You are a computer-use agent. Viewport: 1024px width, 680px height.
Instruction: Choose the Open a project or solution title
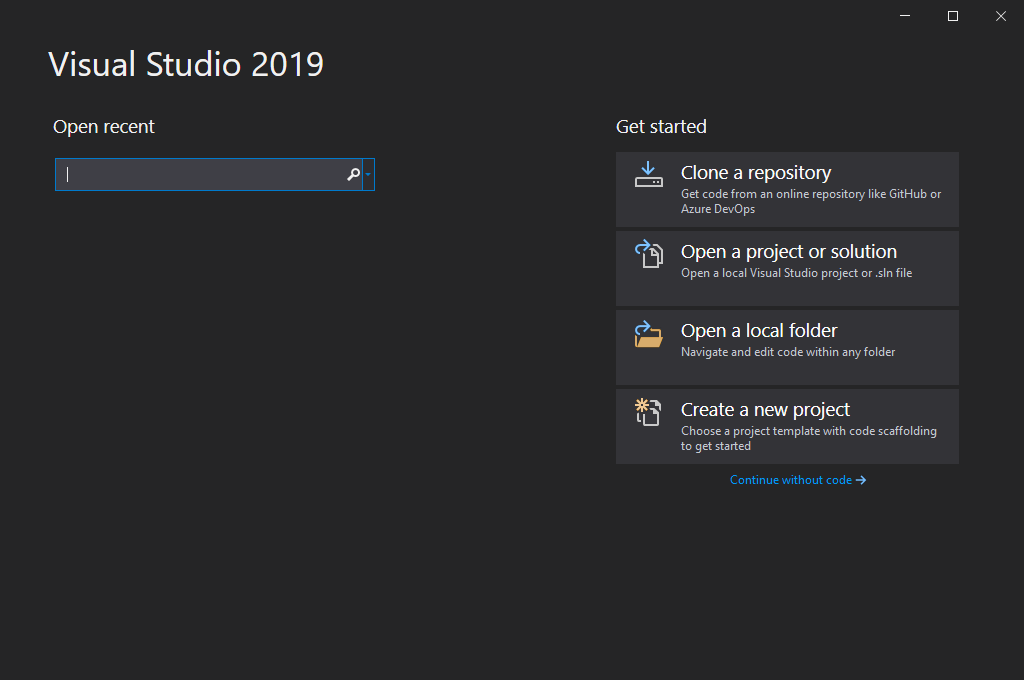coord(788,252)
